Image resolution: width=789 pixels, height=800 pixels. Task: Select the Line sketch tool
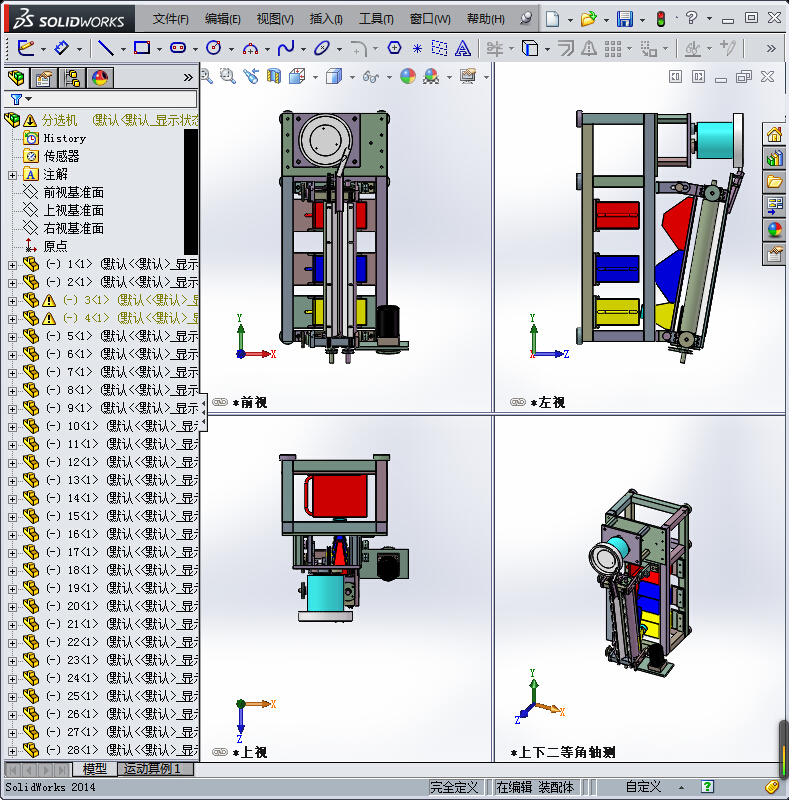pyautogui.click(x=106, y=48)
